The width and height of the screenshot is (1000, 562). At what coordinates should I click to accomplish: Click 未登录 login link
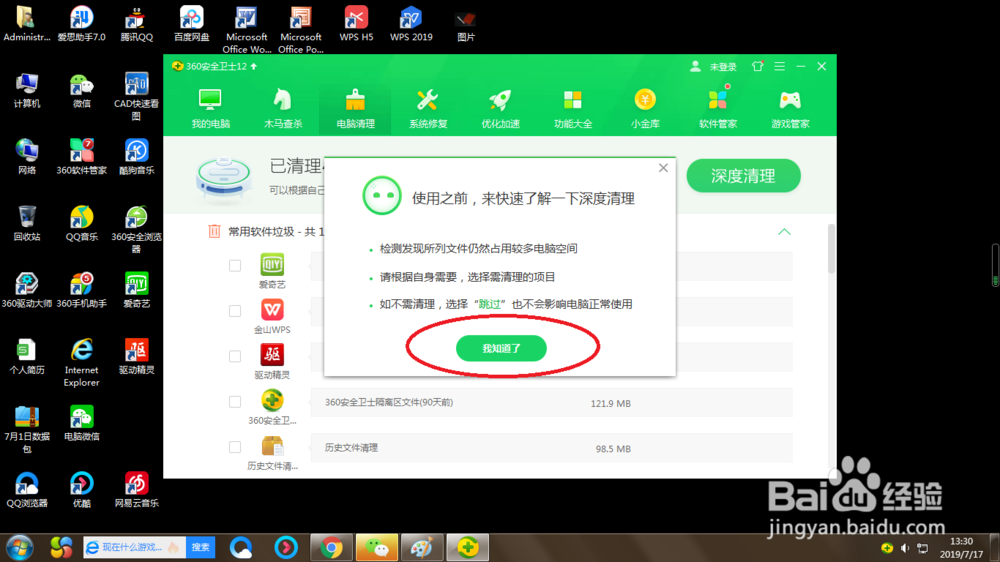[723, 67]
